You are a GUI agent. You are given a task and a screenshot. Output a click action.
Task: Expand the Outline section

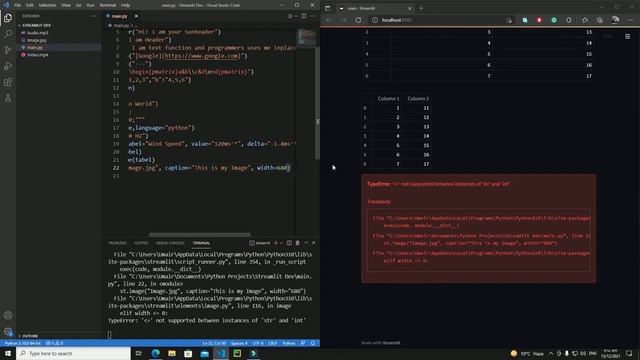coord(30,336)
